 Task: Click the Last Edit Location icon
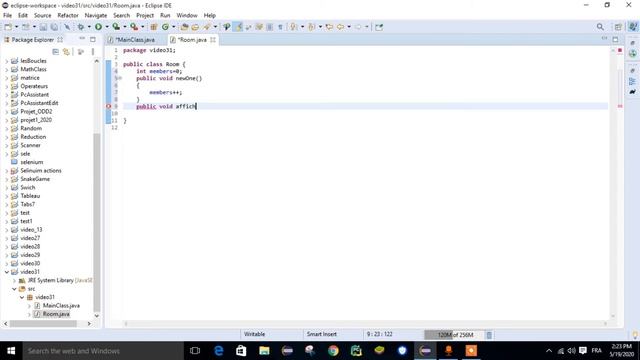329,27
